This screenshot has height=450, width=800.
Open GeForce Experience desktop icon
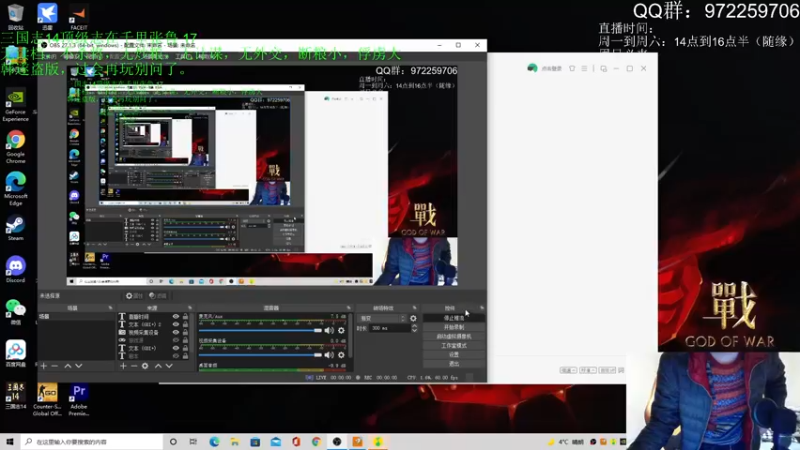[x=15, y=105]
